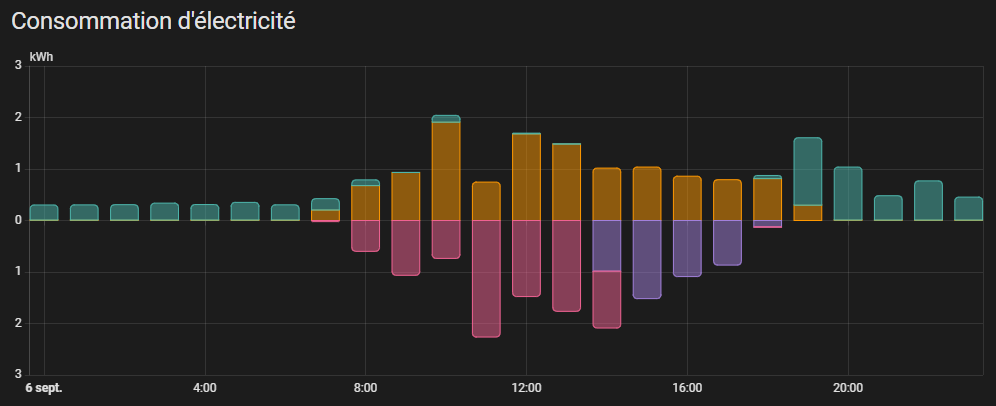Select the last teal bar at 23:00
This screenshot has width=996, height=406.
(x=968, y=208)
